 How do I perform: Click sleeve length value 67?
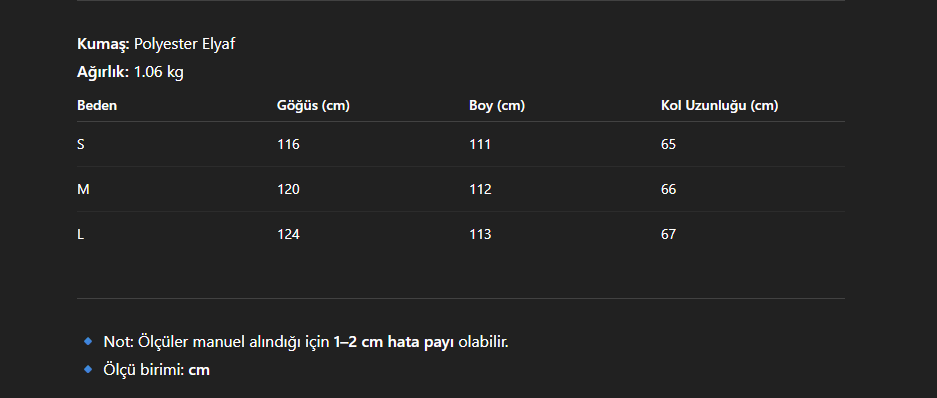(669, 234)
